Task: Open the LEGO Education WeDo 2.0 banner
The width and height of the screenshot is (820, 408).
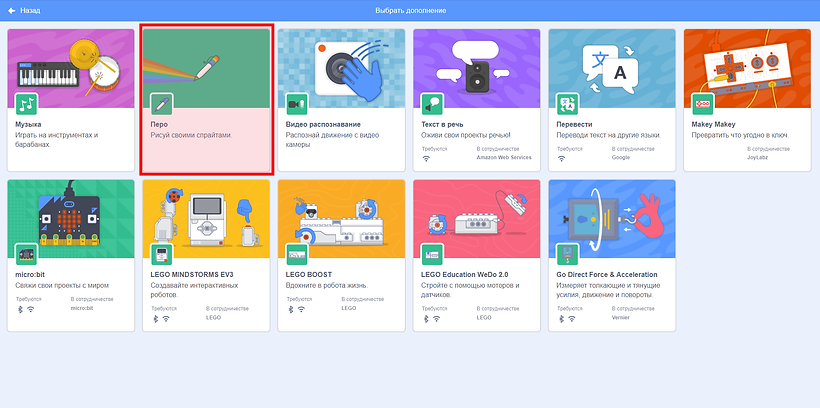Action: 476,219
